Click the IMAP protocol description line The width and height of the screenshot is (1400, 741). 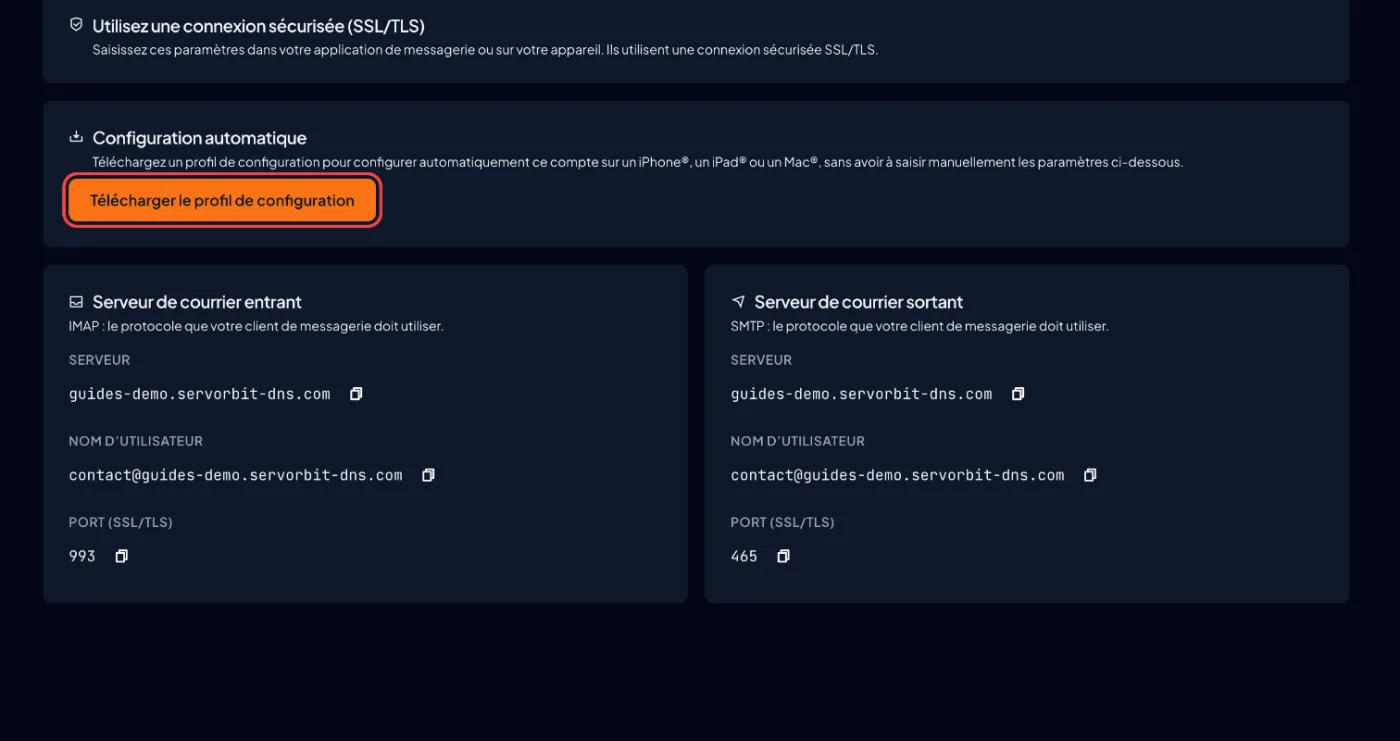(x=256, y=326)
